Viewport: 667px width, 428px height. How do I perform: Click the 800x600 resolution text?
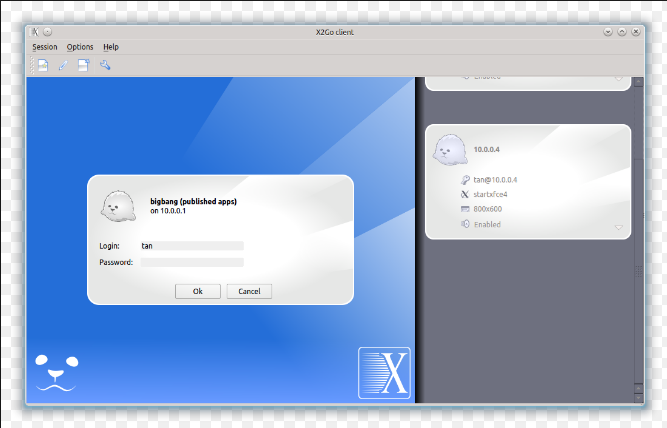(x=487, y=209)
